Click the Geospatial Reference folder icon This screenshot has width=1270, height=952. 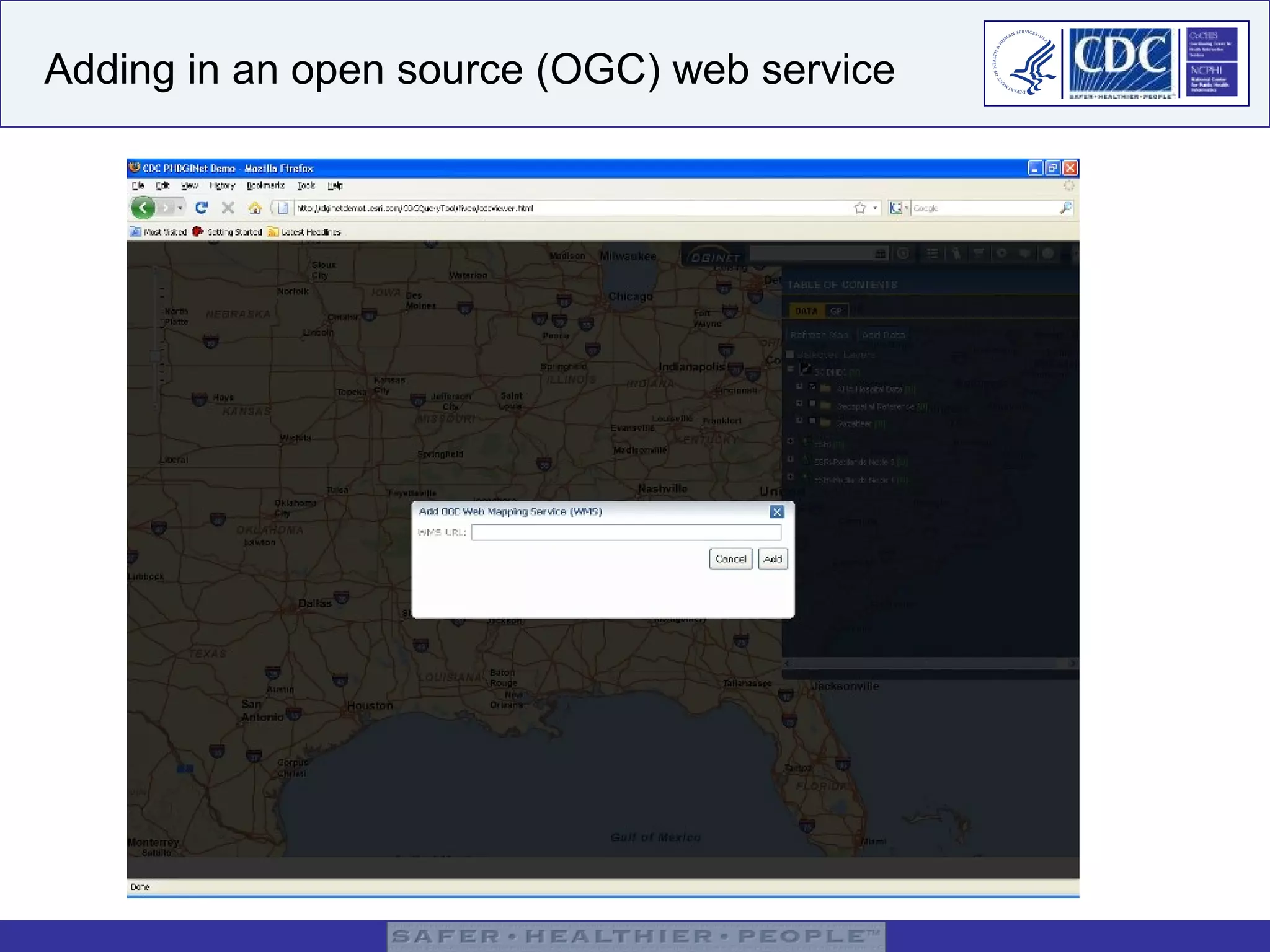(x=825, y=405)
